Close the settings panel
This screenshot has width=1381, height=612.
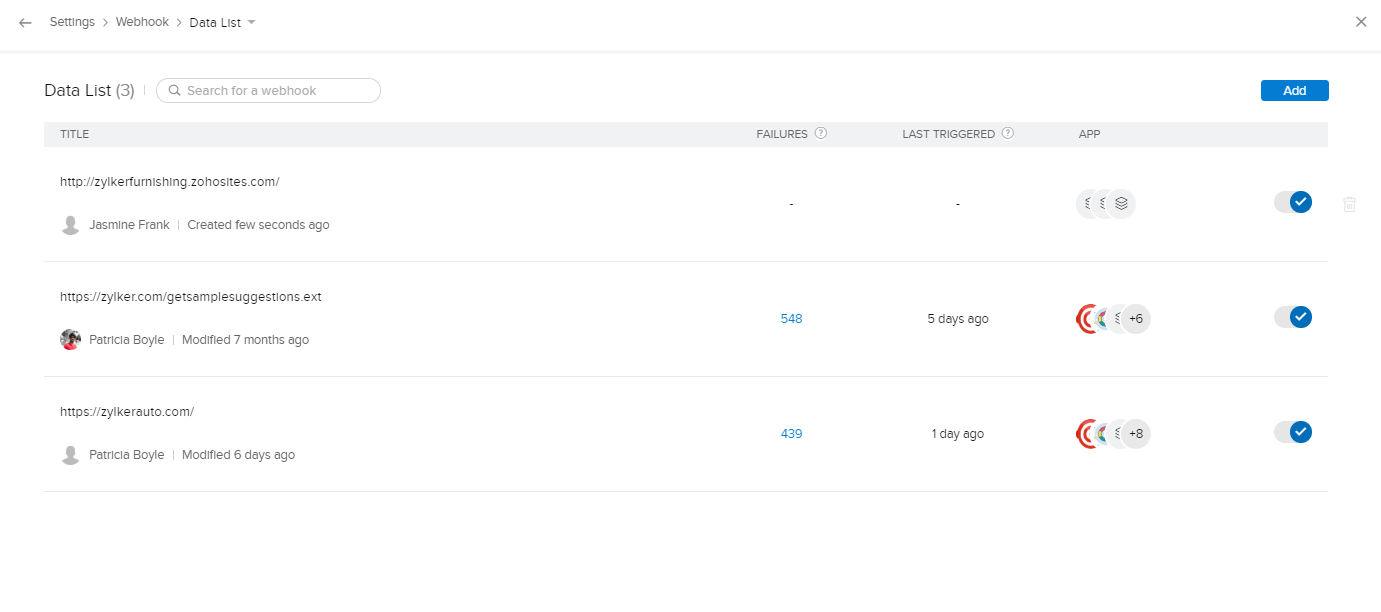1361,21
